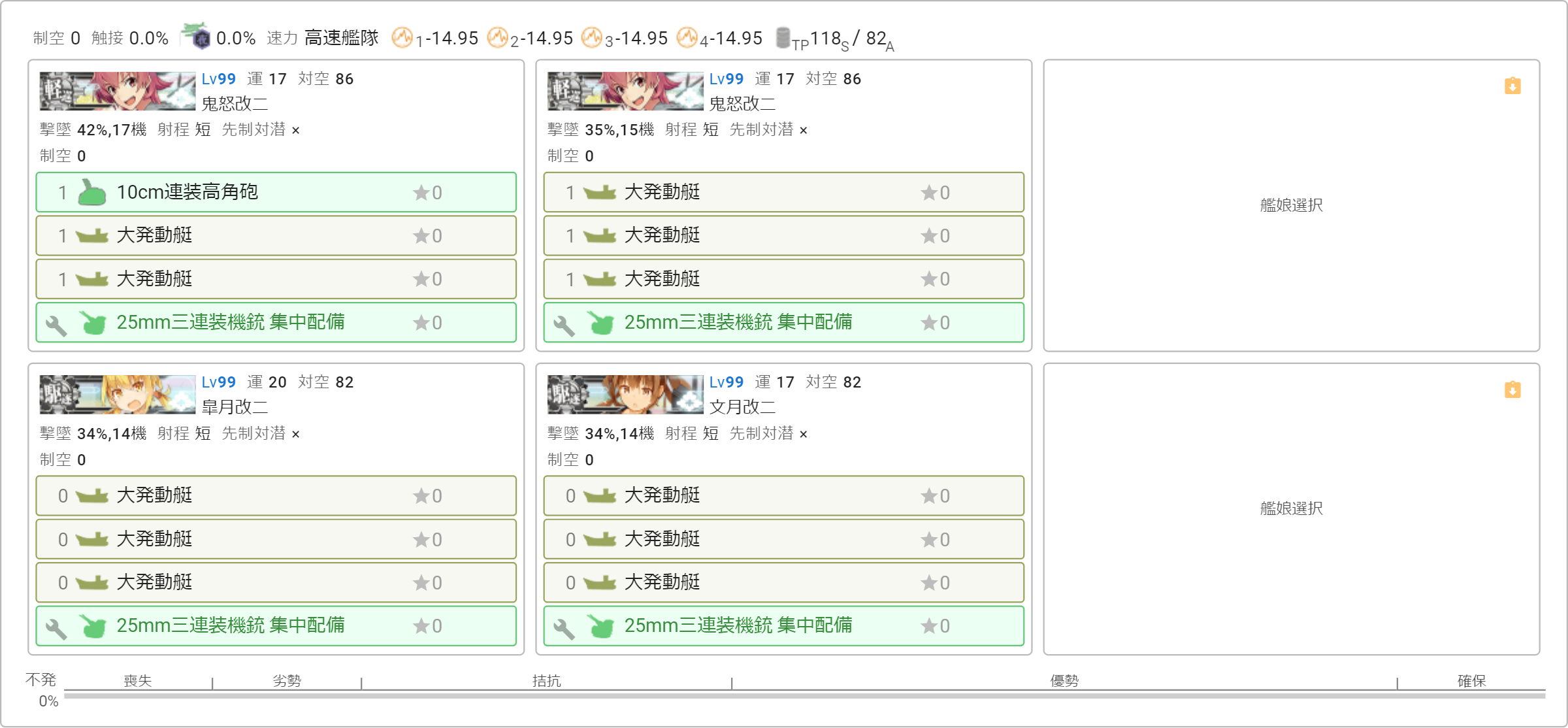Change the 10cm連装高角砲 equipment slot
This screenshot has width=1568, height=728.
tap(276, 192)
